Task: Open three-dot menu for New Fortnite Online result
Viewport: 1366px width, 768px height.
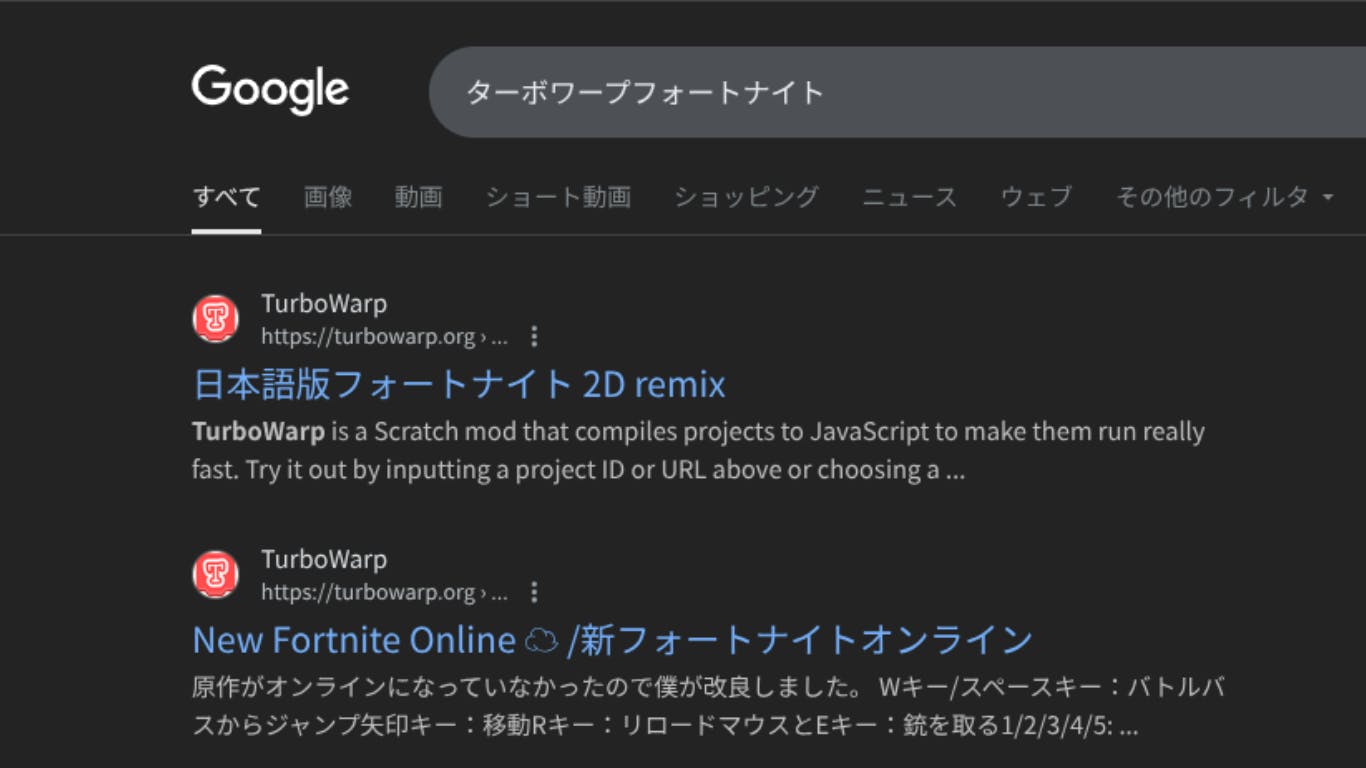Action: [x=534, y=592]
